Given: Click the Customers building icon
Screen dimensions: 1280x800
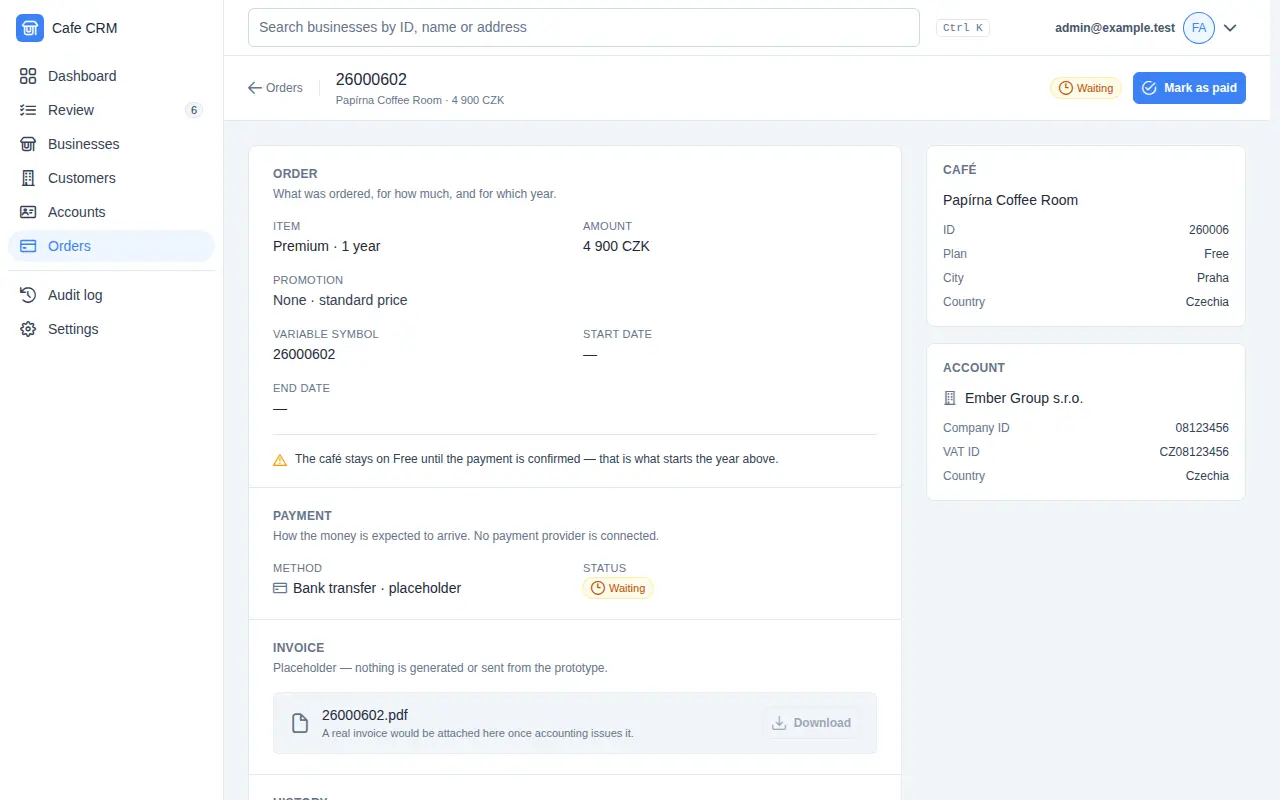Looking at the screenshot, I should 28,178.
